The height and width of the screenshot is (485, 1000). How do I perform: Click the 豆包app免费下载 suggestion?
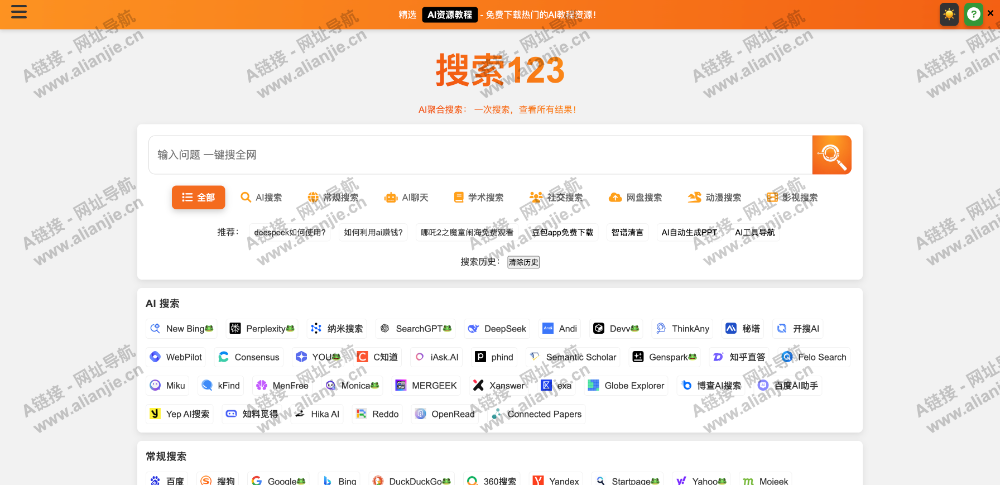(562, 232)
